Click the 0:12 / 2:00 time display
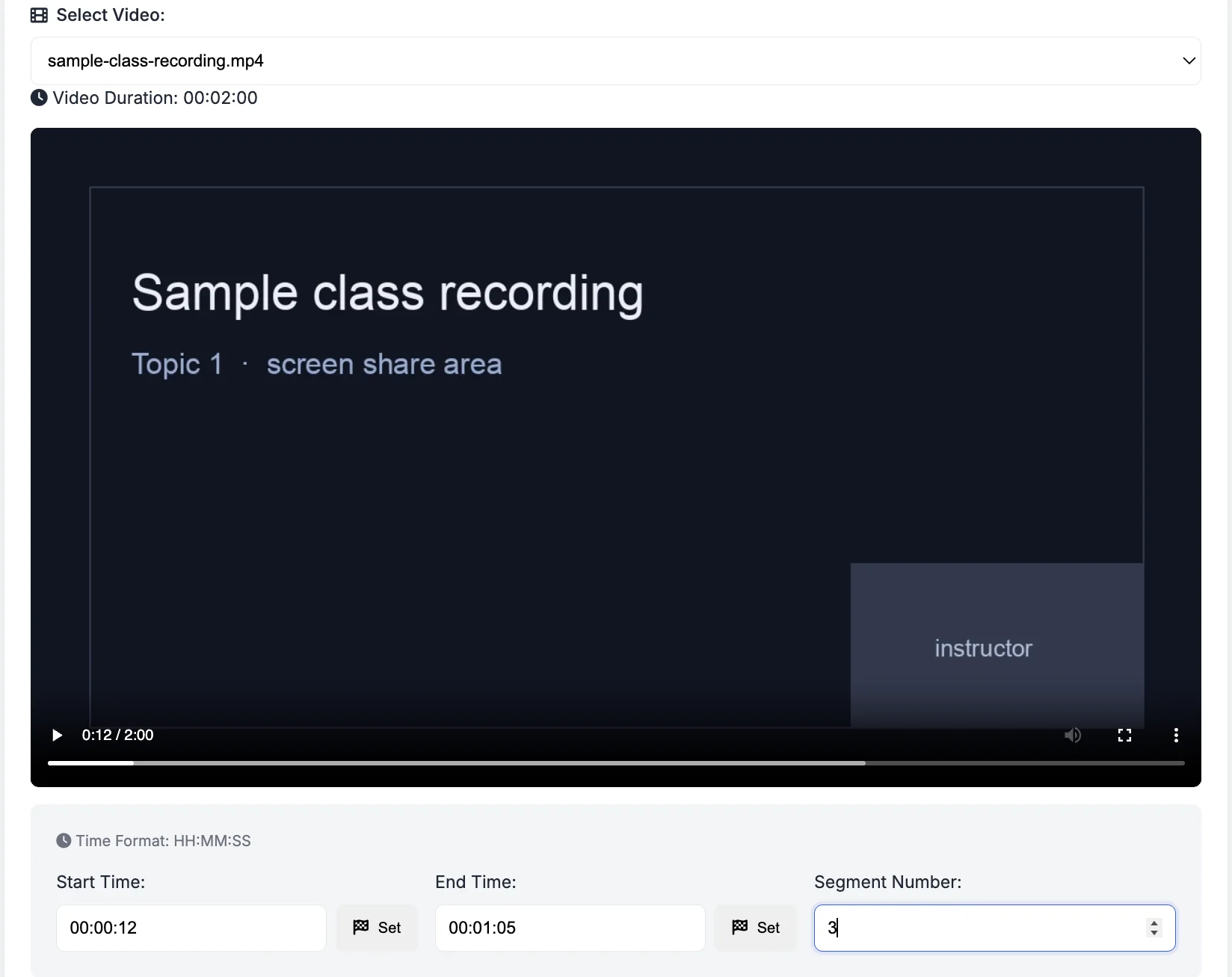1232x977 pixels. click(x=117, y=735)
